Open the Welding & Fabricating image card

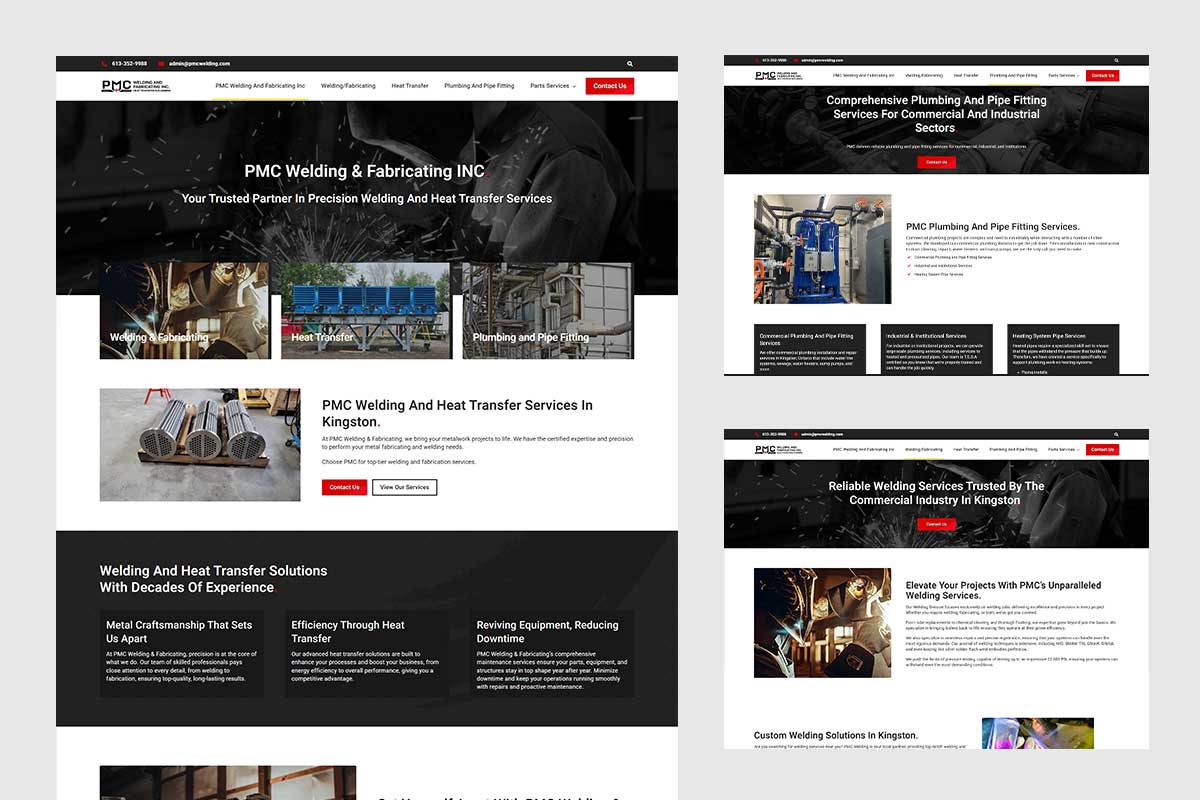point(184,311)
